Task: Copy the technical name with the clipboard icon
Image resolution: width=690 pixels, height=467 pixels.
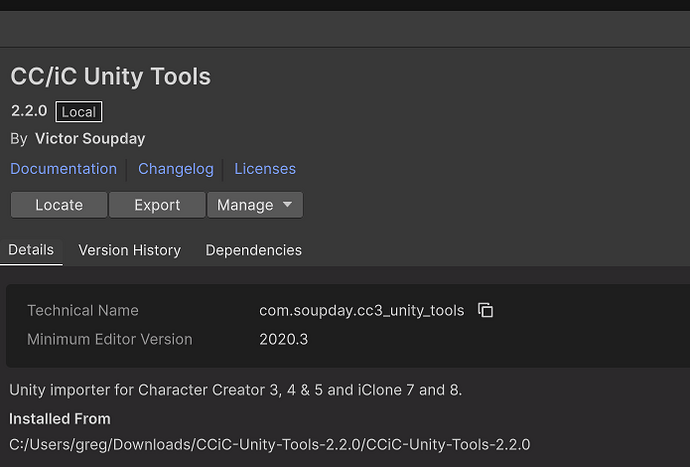Action: [485, 310]
